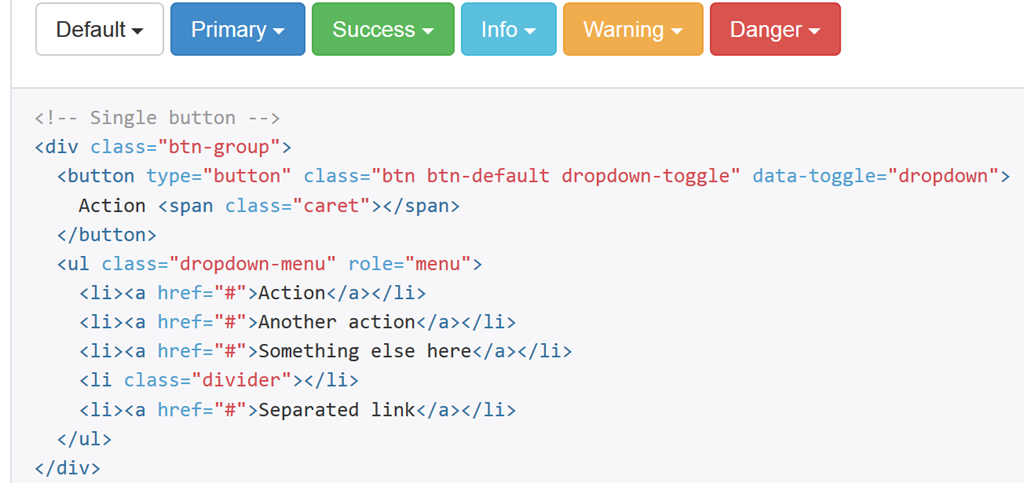Click the closing </div> tag
Screen dimensions: 1024x483
coord(67,468)
